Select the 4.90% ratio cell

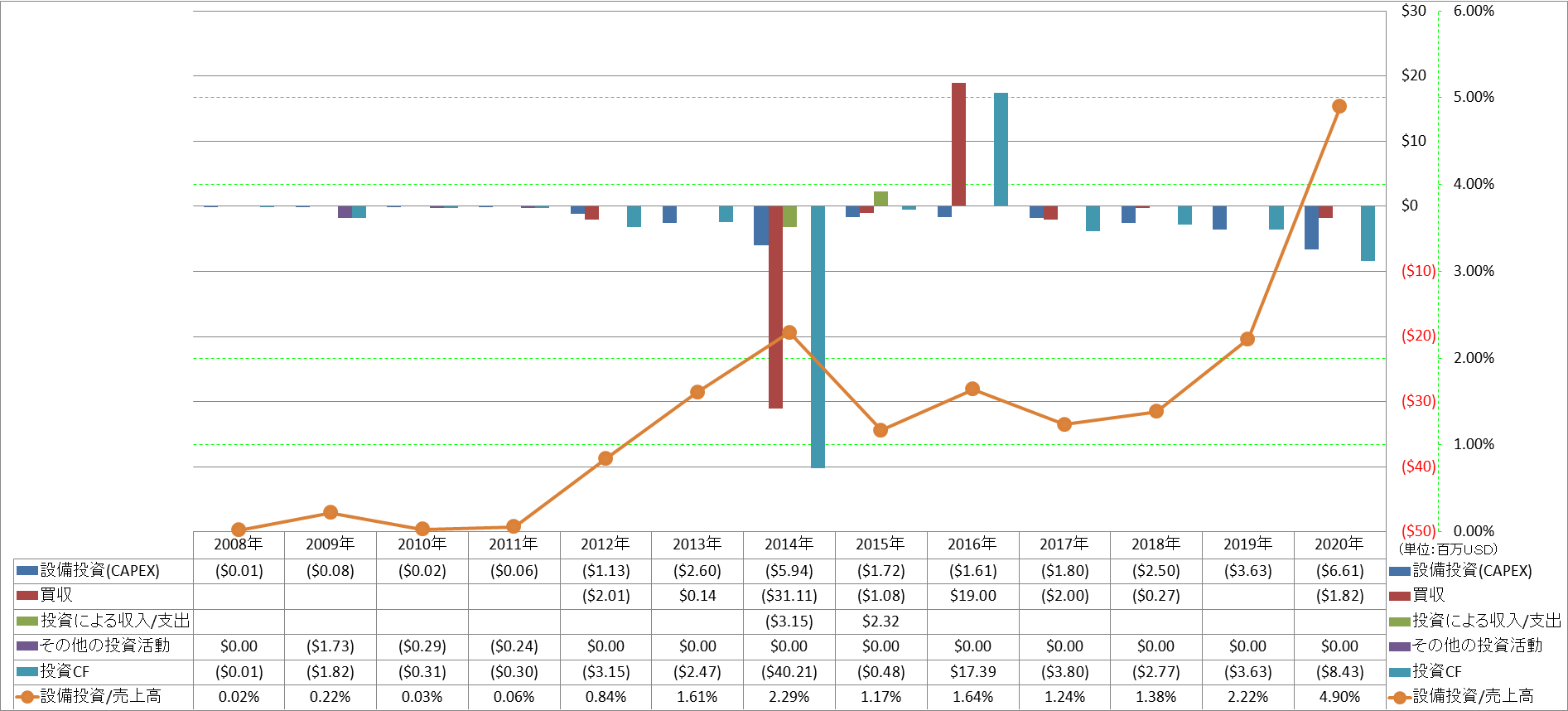tap(1340, 697)
